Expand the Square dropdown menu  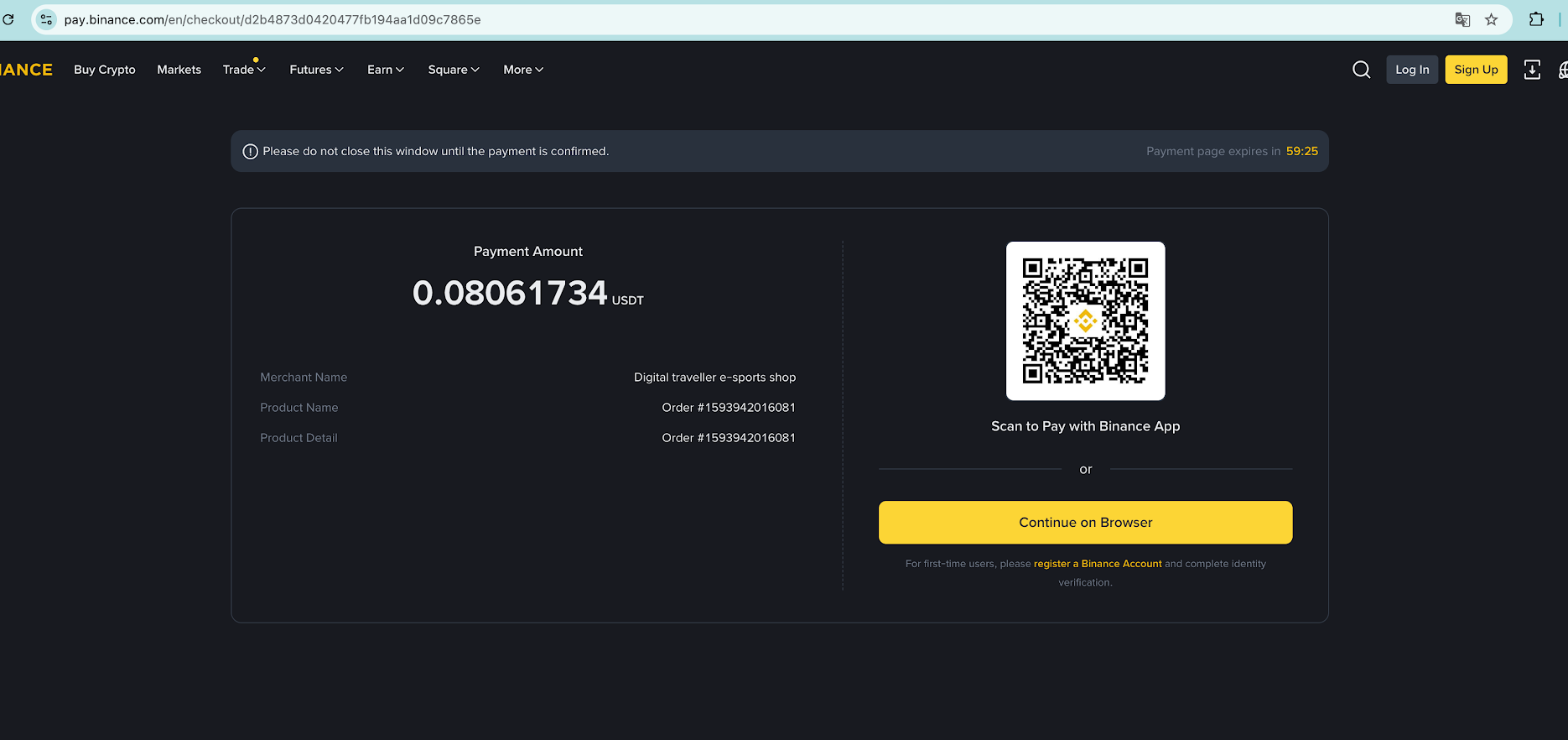(x=454, y=70)
